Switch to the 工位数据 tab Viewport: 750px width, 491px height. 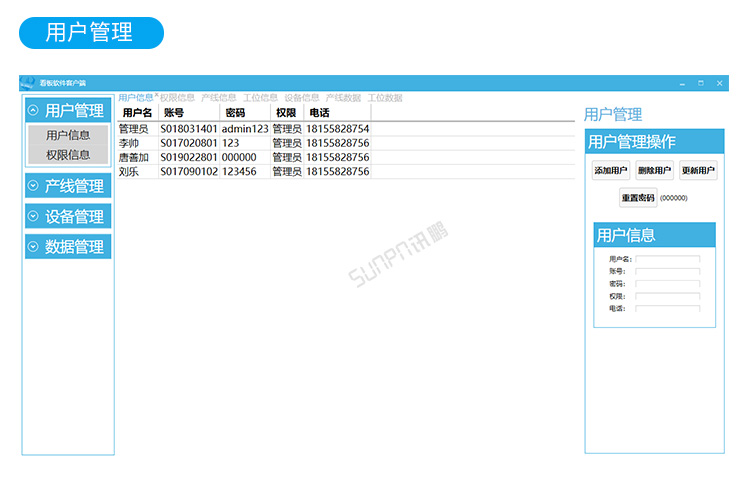click(385, 98)
